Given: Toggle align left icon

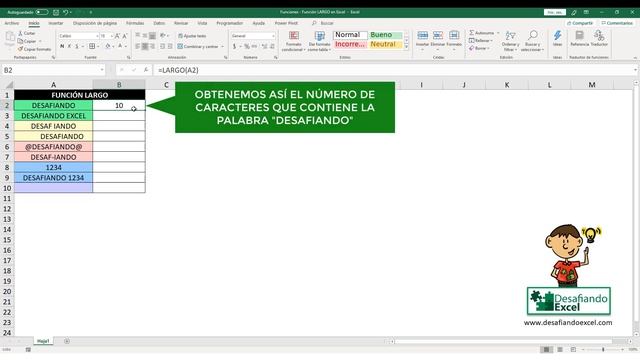Looking at the screenshot, I should point(138,47).
